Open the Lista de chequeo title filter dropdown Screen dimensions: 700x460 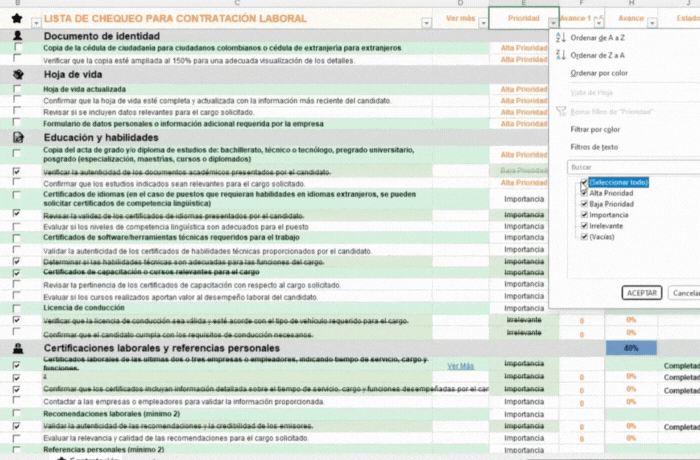[x=426, y=22]
